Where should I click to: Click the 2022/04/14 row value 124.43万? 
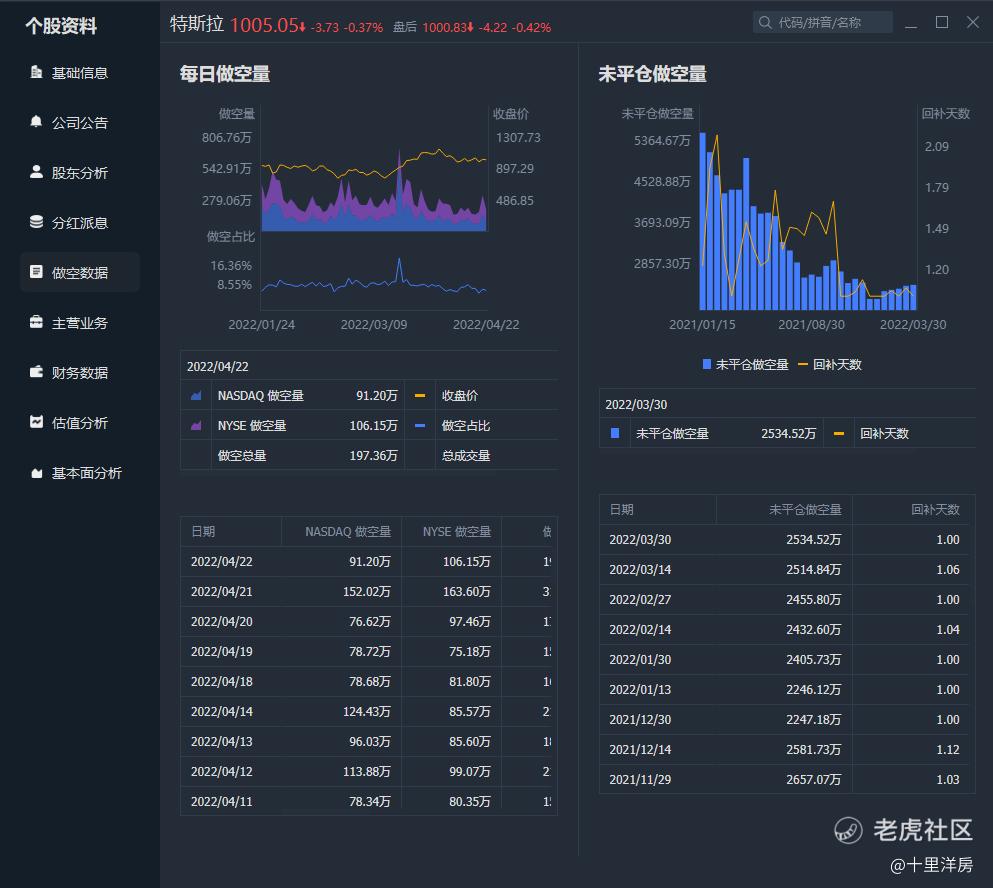coord(367,712)
